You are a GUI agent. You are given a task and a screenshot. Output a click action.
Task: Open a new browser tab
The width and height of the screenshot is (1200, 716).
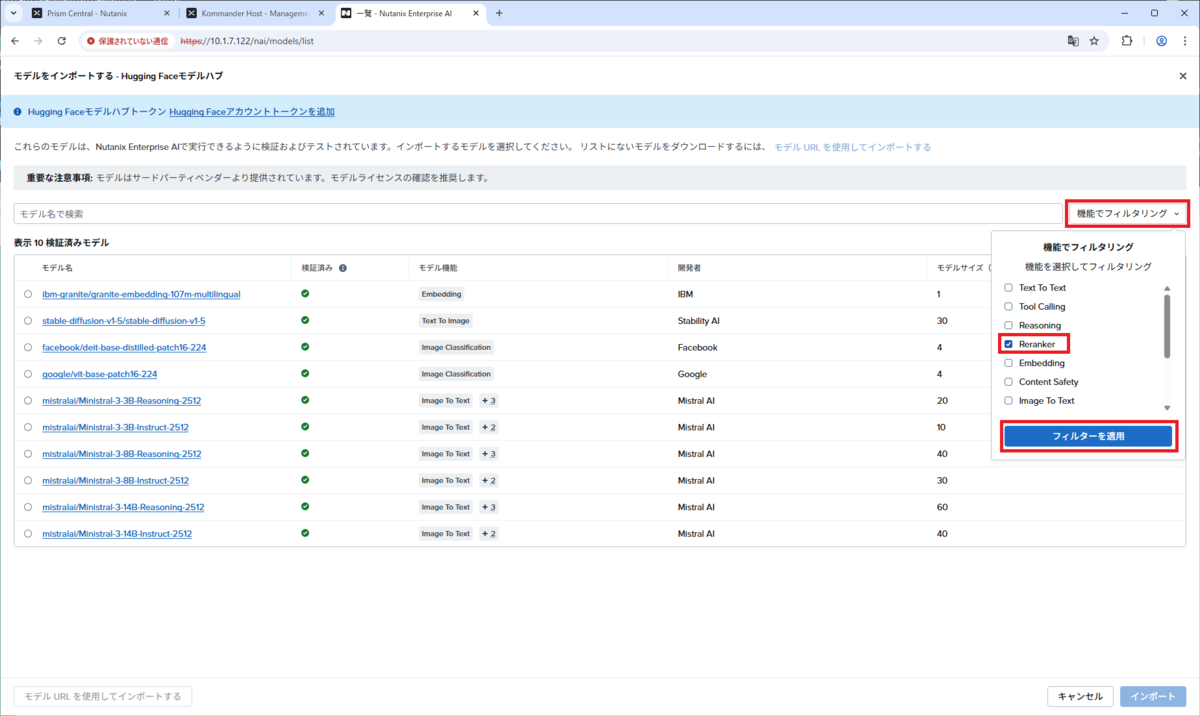coord(499,13)
